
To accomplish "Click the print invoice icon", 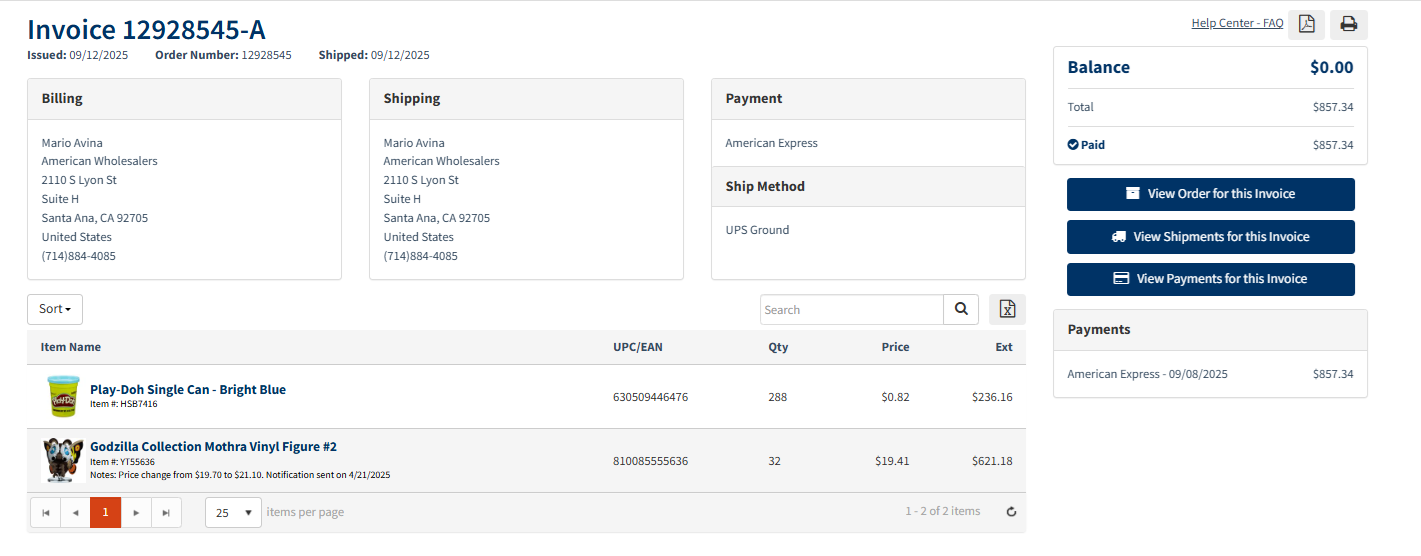I will pyautogui.click(x=1348, y=24).
